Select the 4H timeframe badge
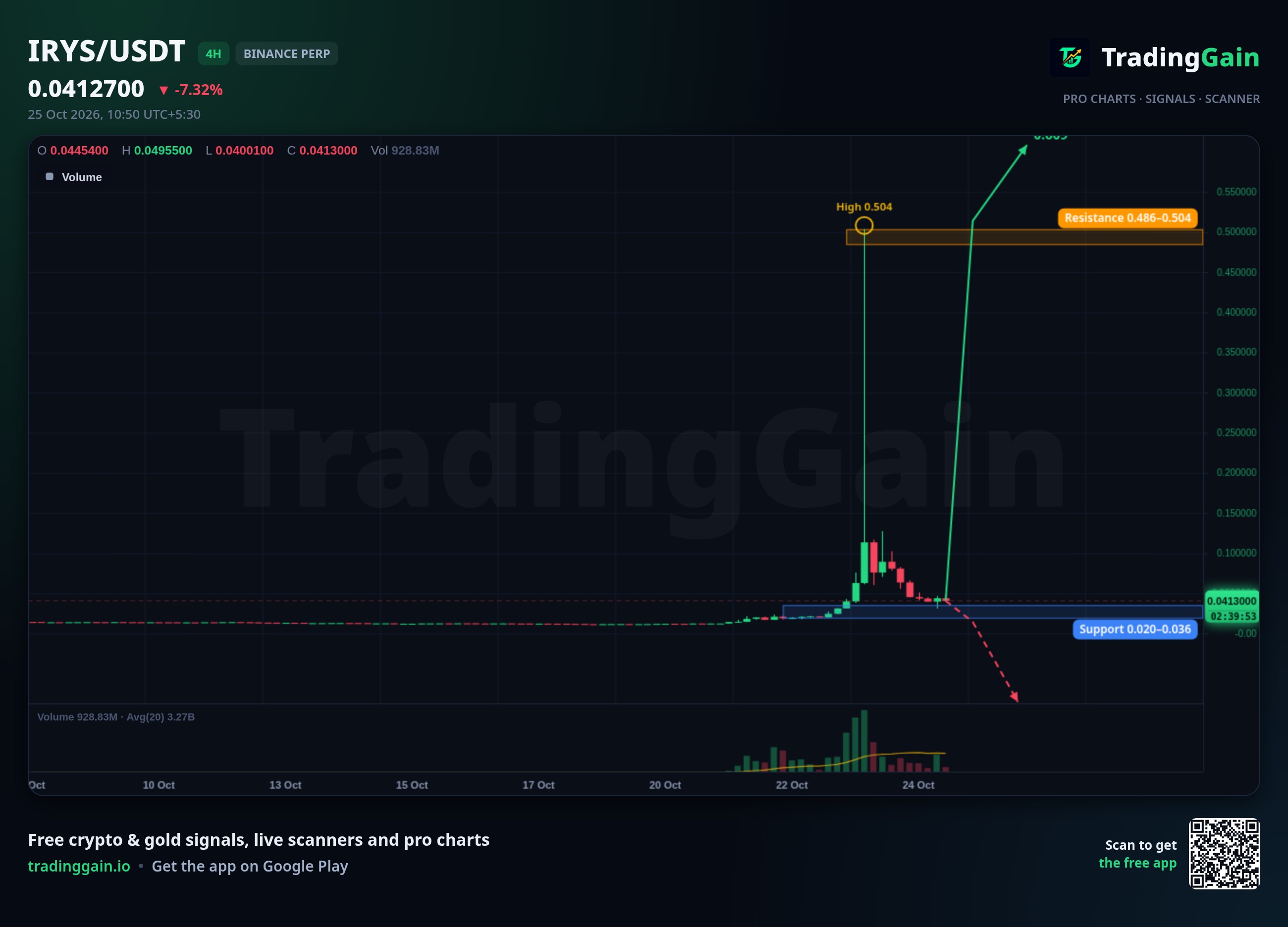Image resolution: width=1288 pixels, height=927 pixels. tap(214, 54)
